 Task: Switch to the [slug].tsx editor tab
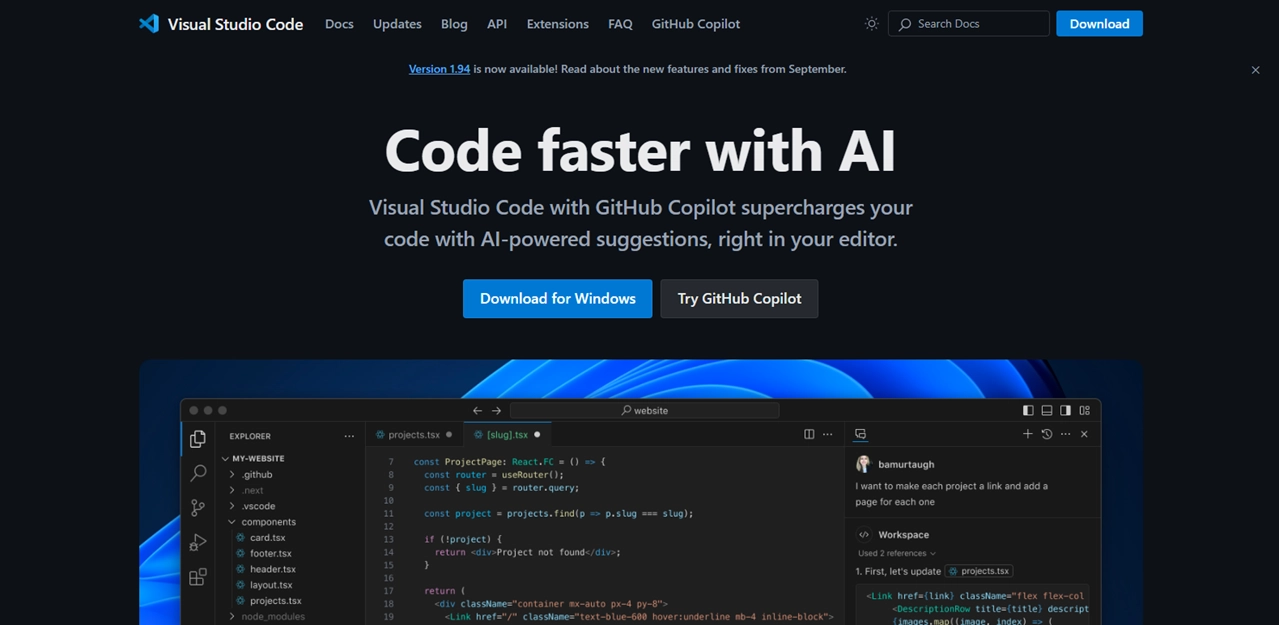coord(507,435)
